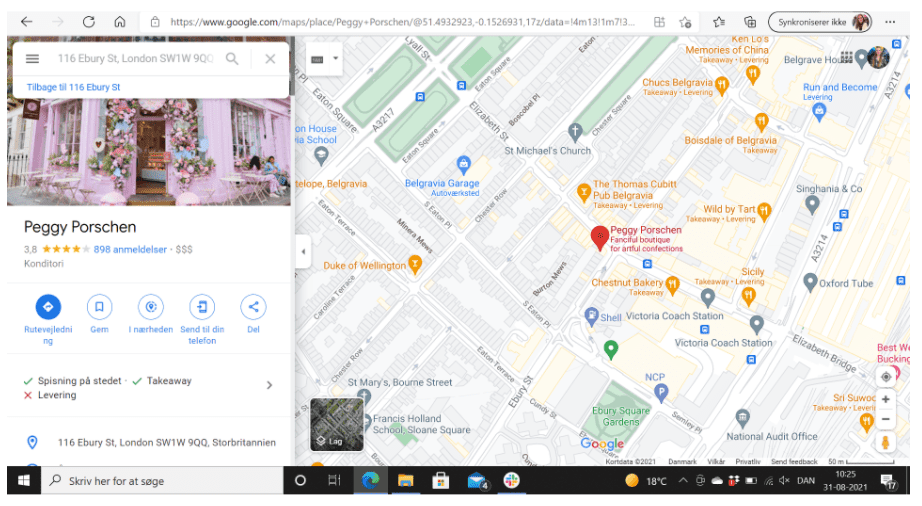The image size is (922, 506).
Task: Open the browser collections icon
Action: tap(750, 22)
